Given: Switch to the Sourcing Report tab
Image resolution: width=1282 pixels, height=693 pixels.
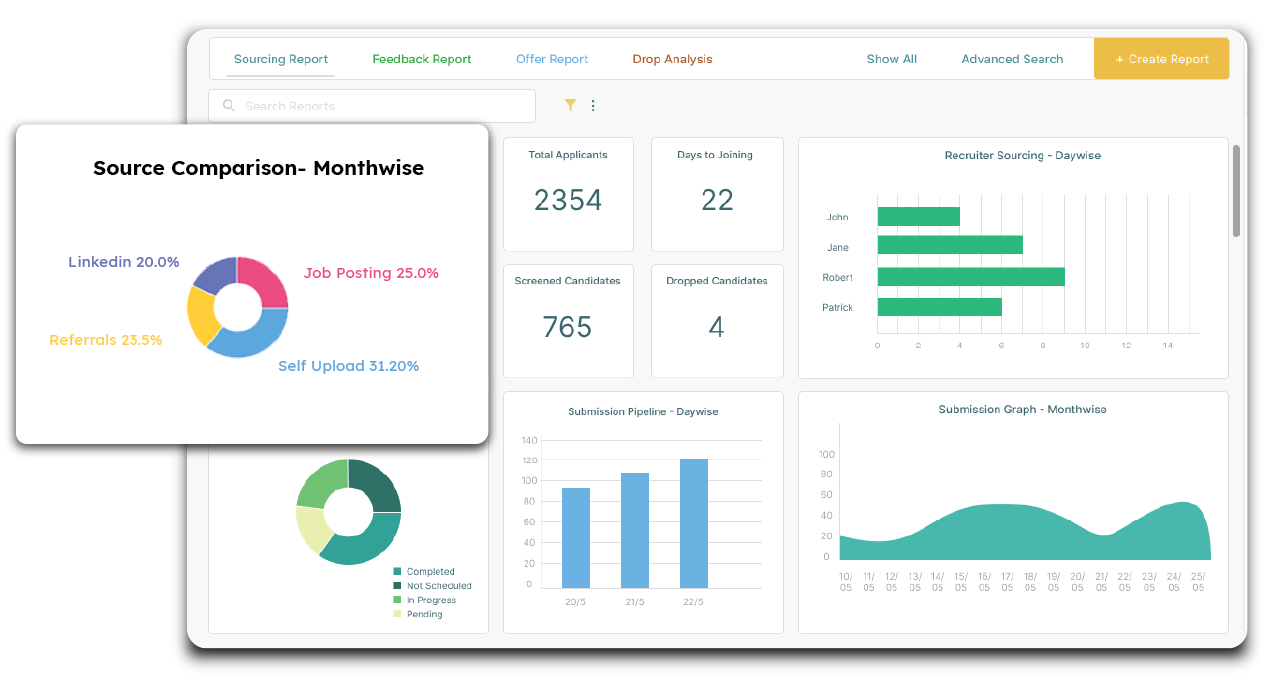Looking at the screenshot, I should point(281,59).
